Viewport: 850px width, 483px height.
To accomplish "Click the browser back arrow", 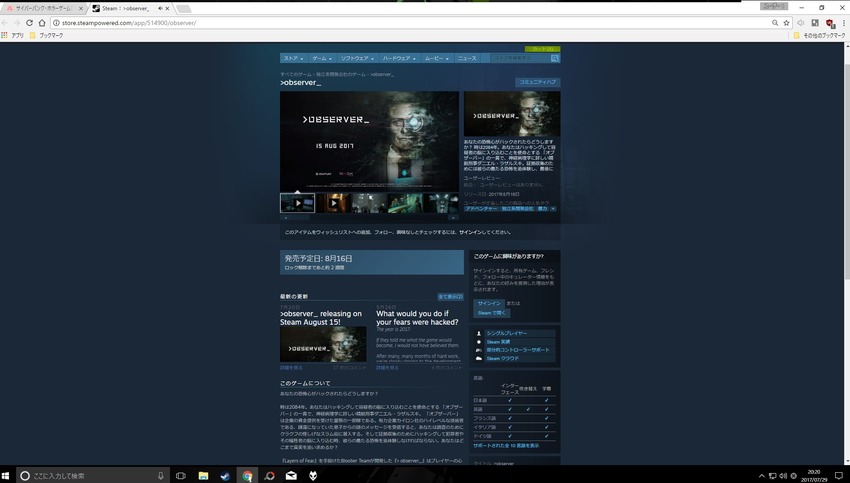I will 5,23.
